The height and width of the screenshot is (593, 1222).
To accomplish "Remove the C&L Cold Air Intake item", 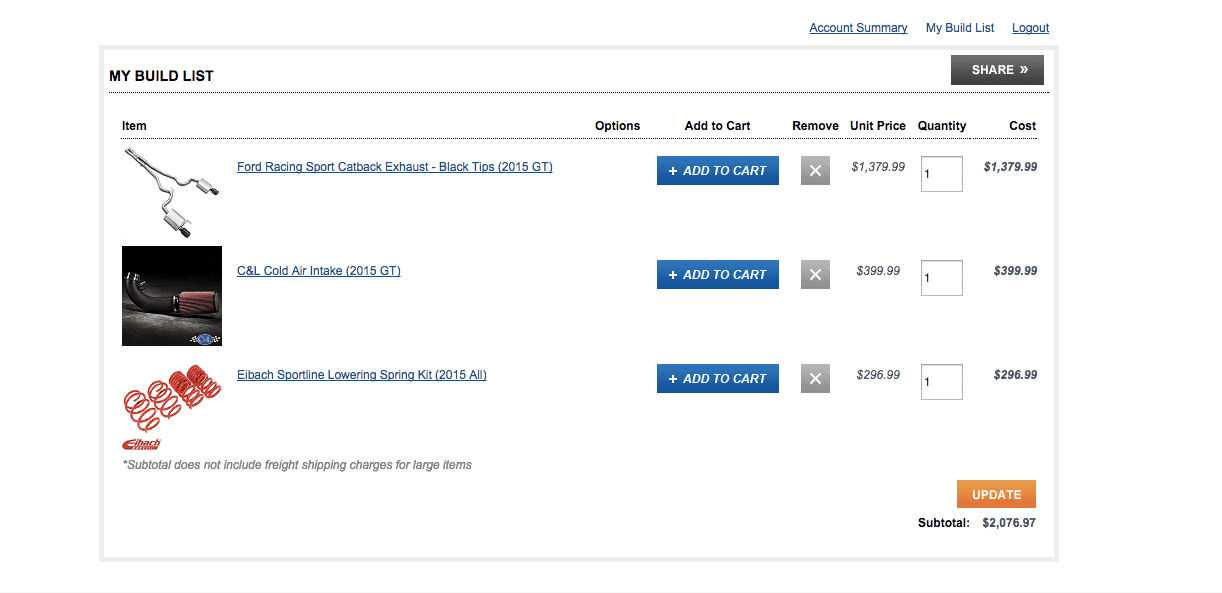I will [x=815, y=275].
